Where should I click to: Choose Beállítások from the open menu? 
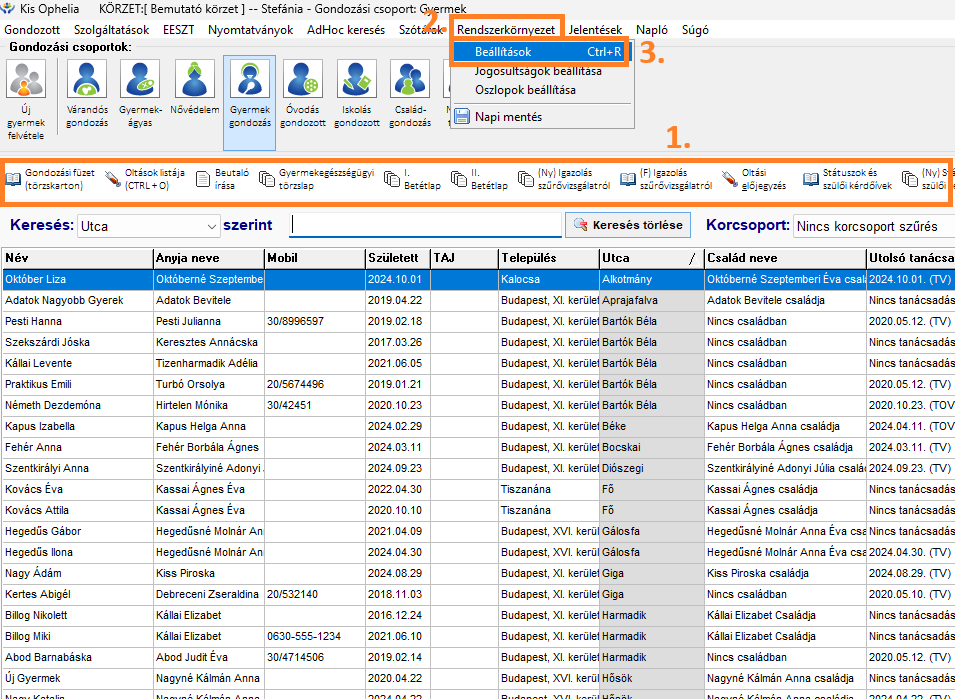[x=539, y=51]
